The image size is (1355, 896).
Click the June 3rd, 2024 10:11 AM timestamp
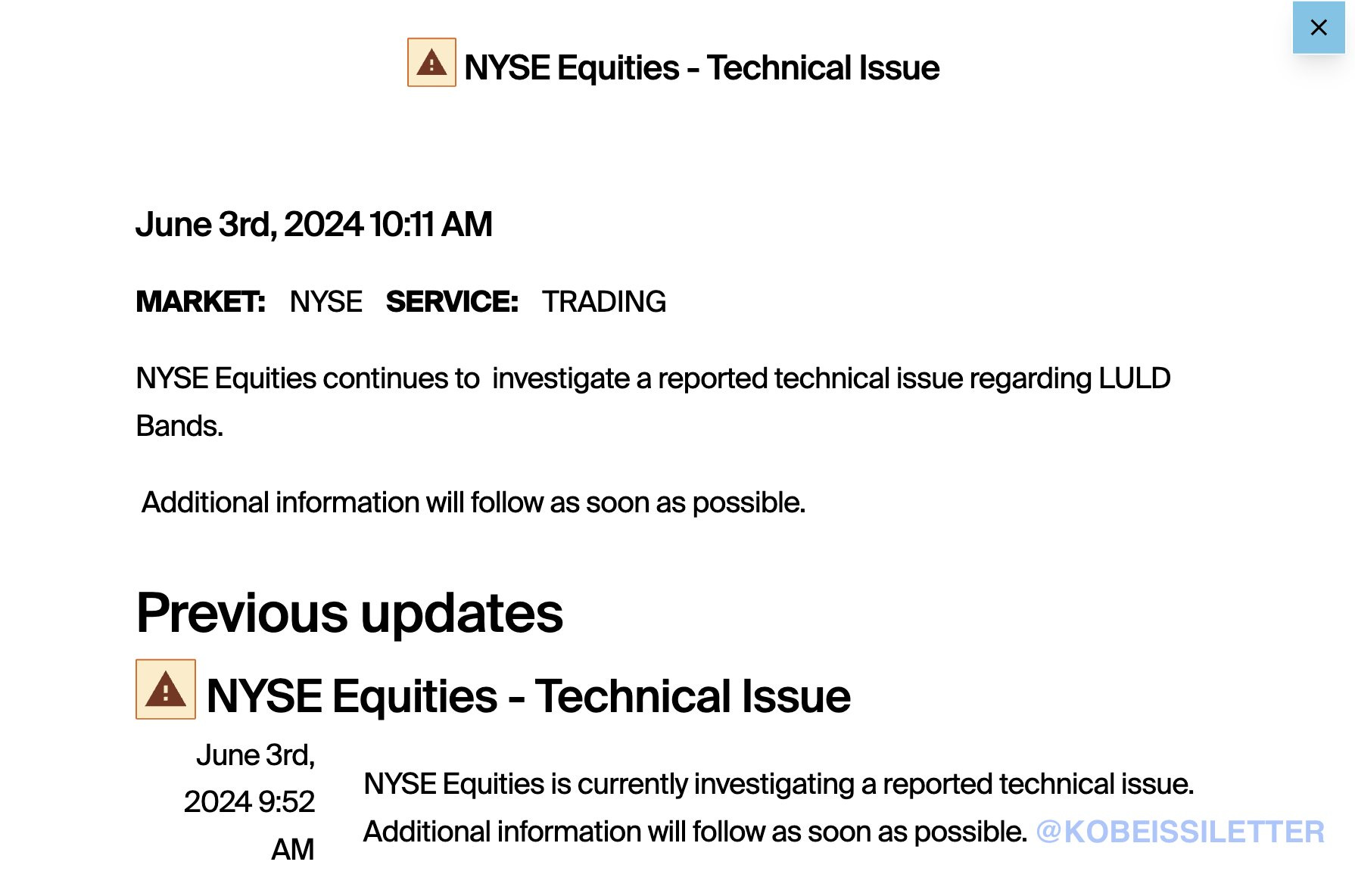coord(313,225)
